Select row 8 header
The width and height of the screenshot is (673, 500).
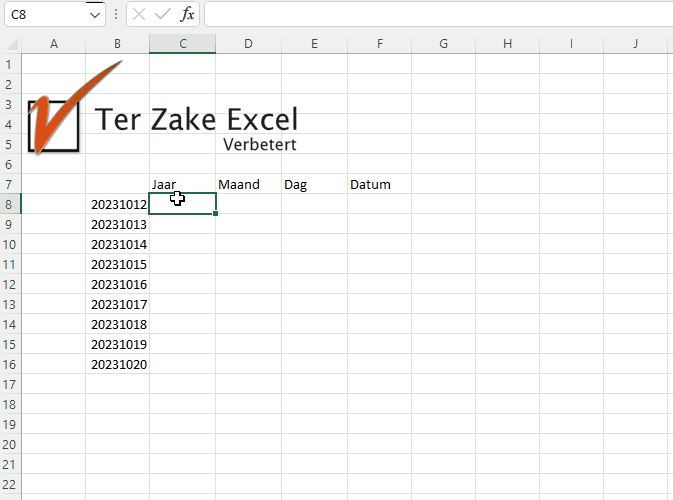click(9, 204)
